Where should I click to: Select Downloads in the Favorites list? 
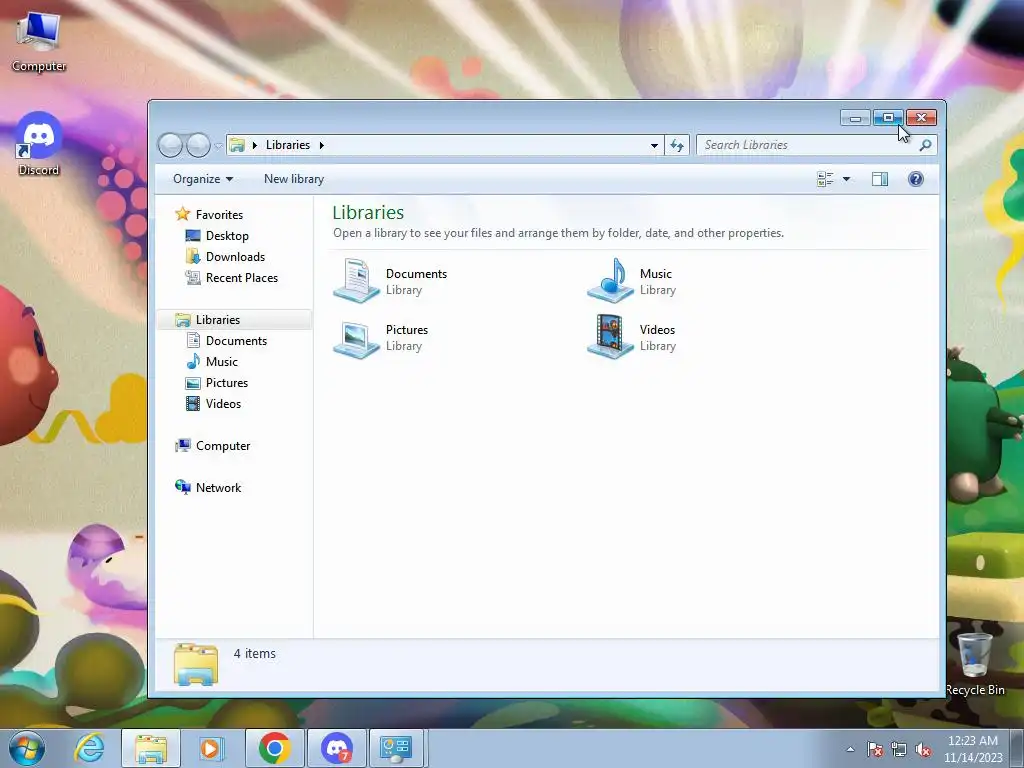pyautogui.click(x=235, y=257)
